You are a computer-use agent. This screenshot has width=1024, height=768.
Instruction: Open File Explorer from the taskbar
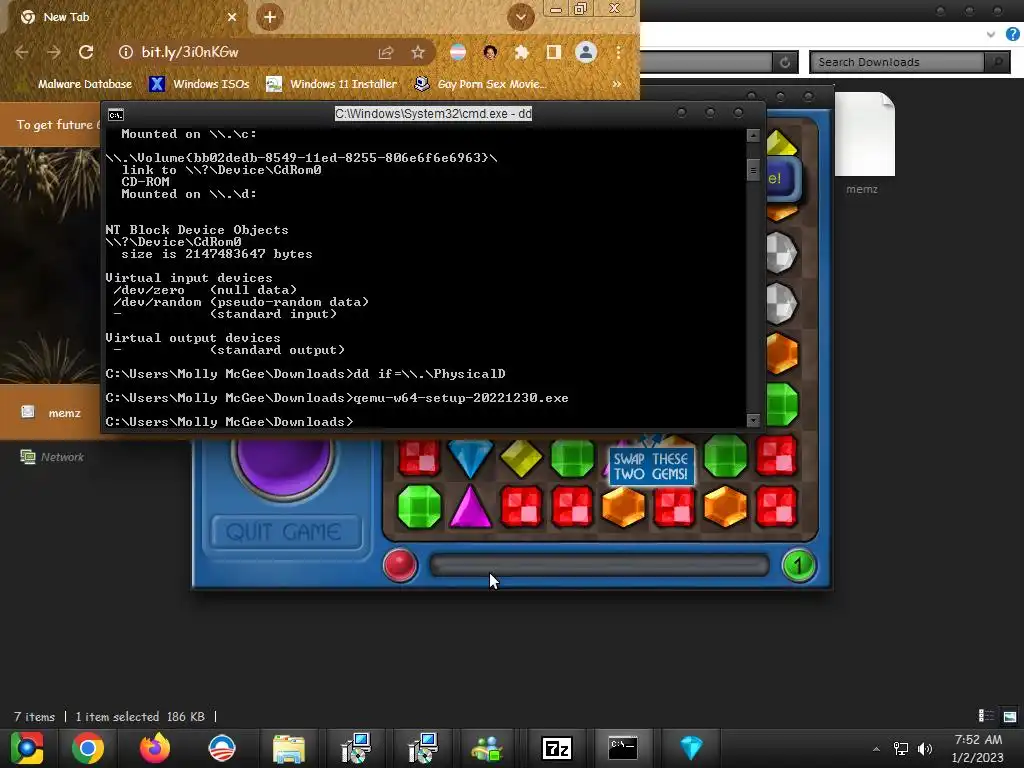289,748
